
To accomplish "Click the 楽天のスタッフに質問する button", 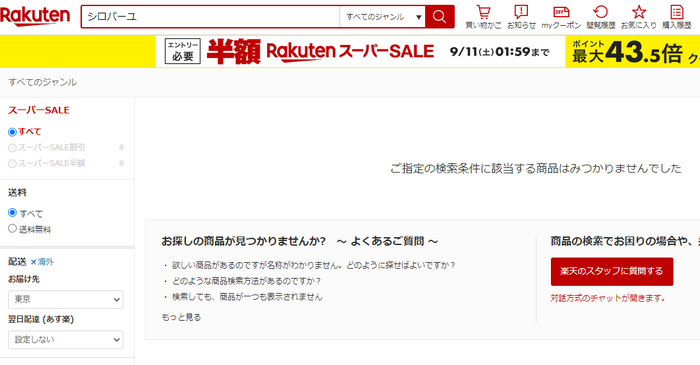I will pos(612,271).
